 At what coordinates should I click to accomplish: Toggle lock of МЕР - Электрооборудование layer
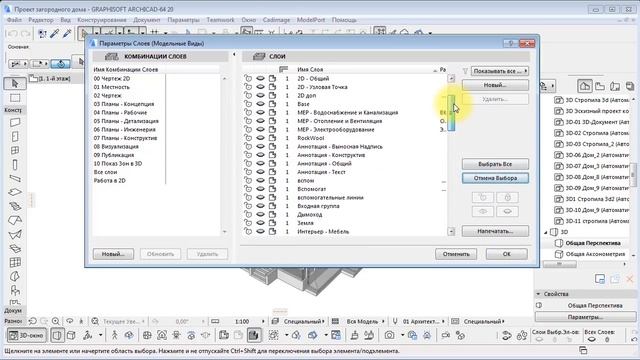click(x=248, y=129)
